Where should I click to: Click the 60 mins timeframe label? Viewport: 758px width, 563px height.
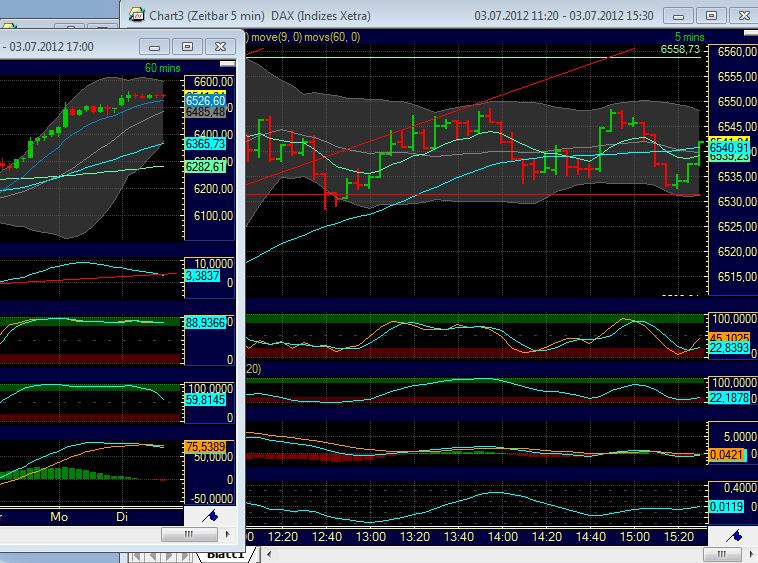click(162, 68)
